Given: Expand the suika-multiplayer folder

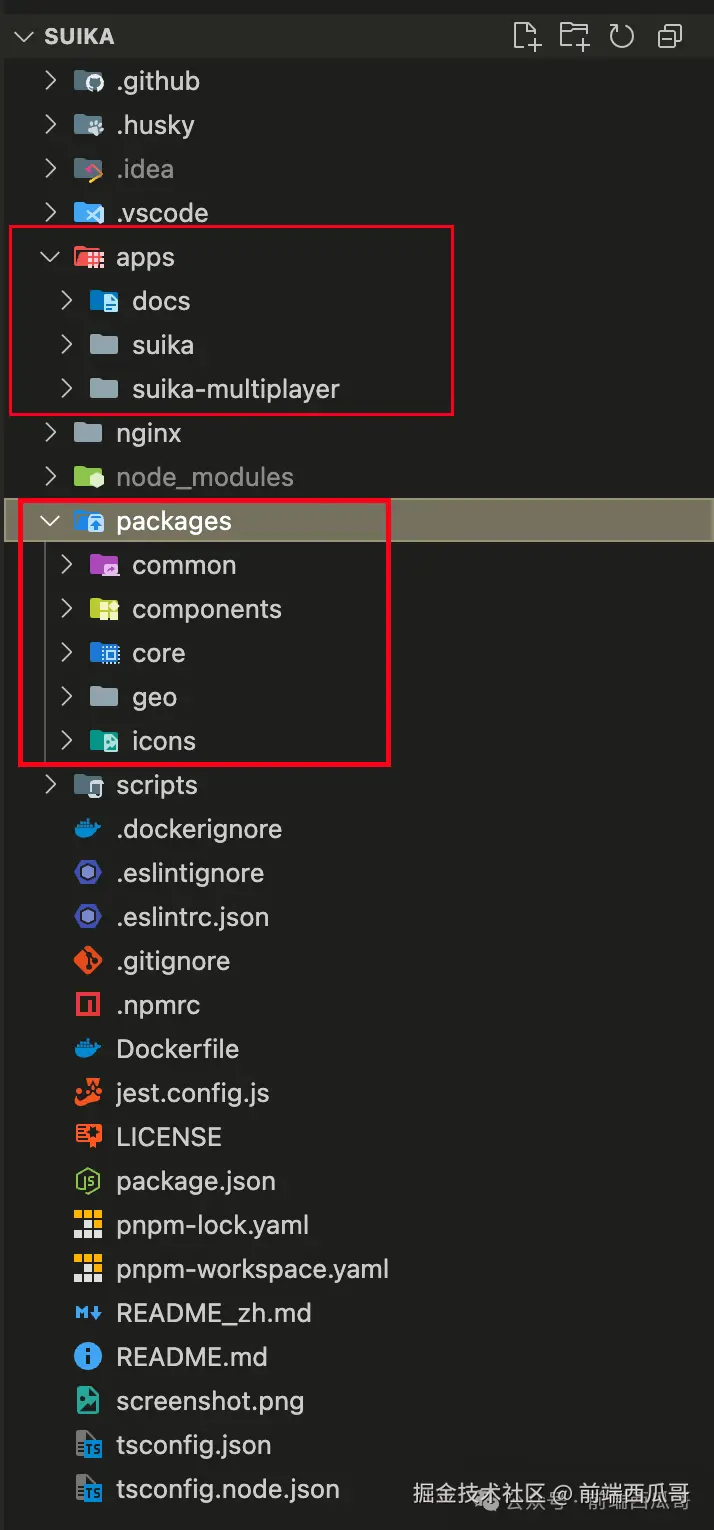Looking at the screenshot, I should coord(66,389).
